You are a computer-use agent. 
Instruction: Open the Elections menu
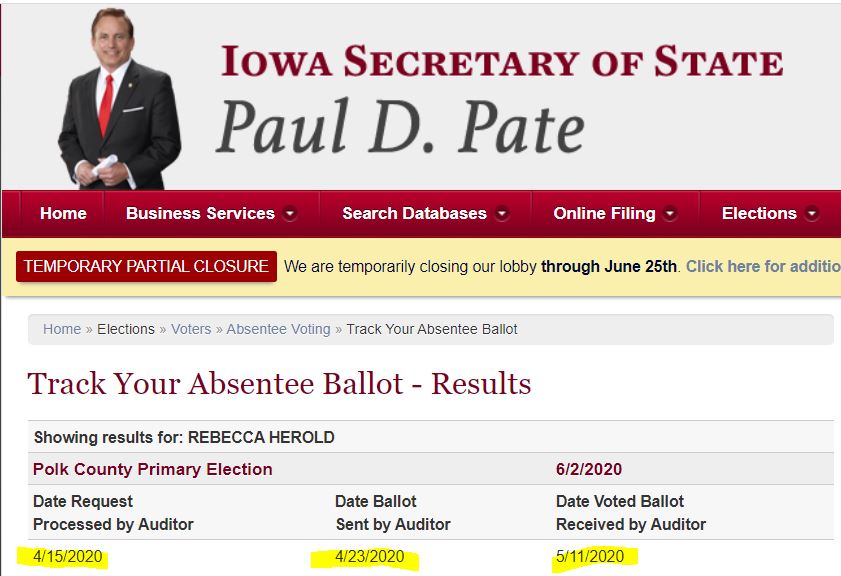tap(759, 213)
